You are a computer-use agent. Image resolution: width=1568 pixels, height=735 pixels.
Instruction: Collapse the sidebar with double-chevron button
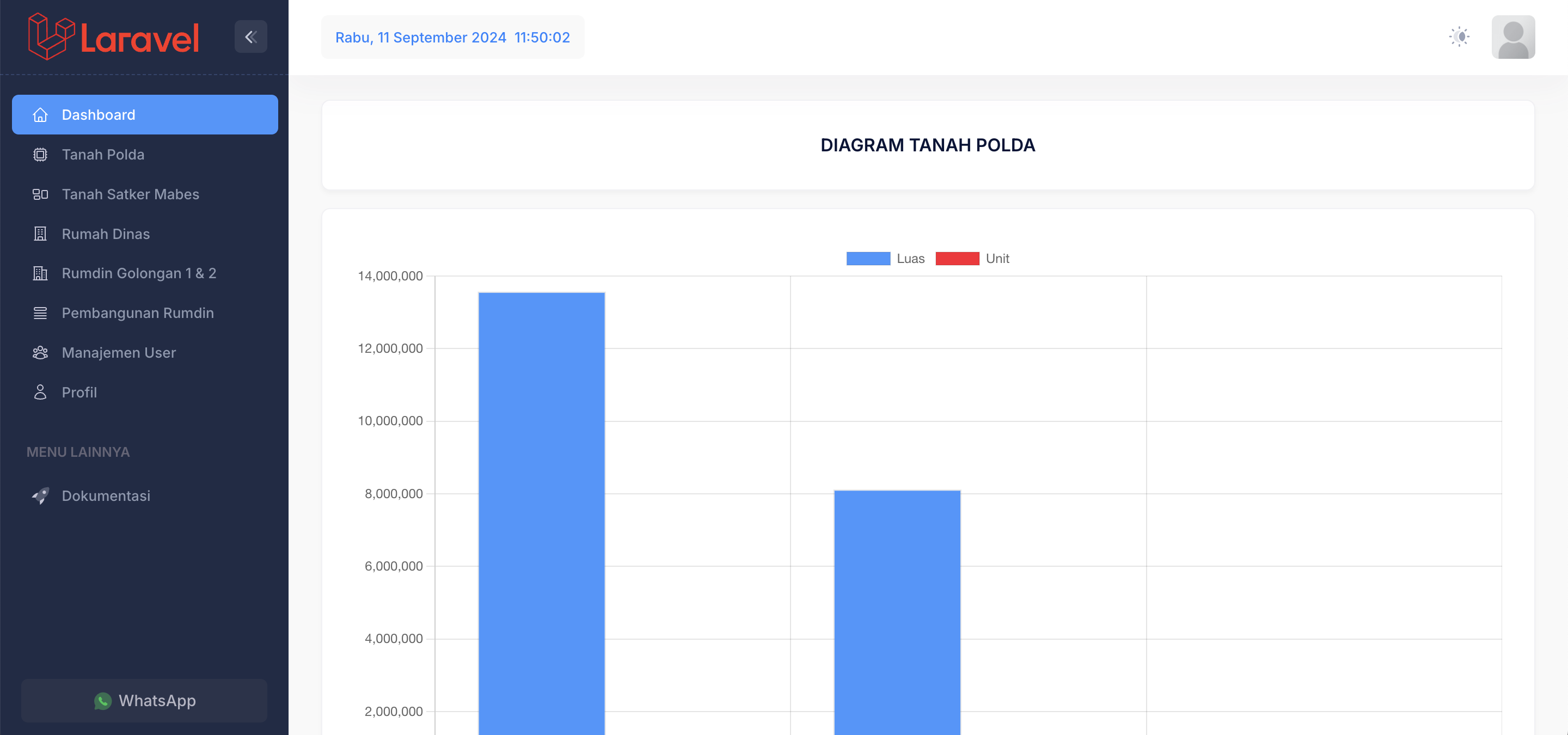point(251,36)
